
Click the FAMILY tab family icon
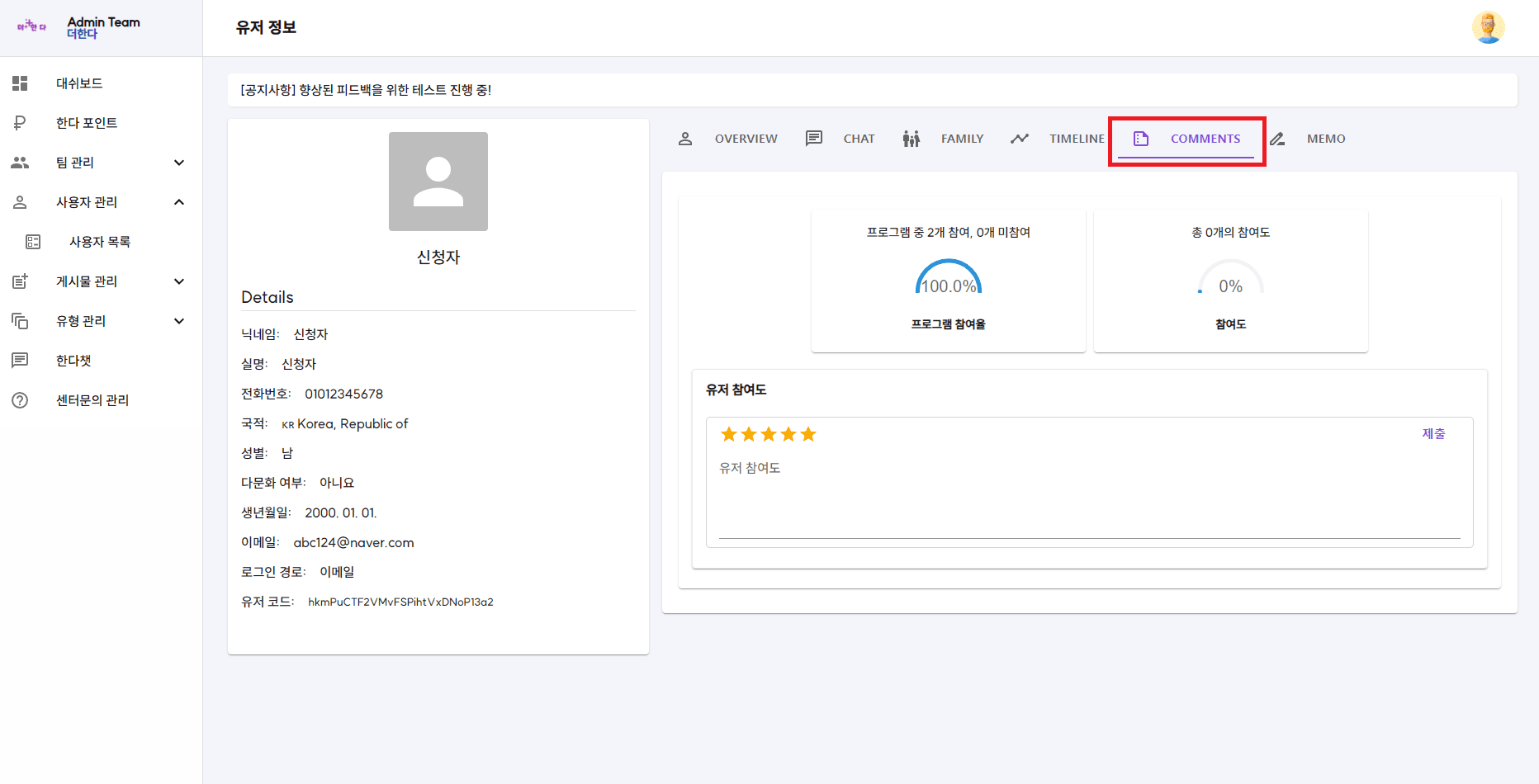[x=912, y=139]
